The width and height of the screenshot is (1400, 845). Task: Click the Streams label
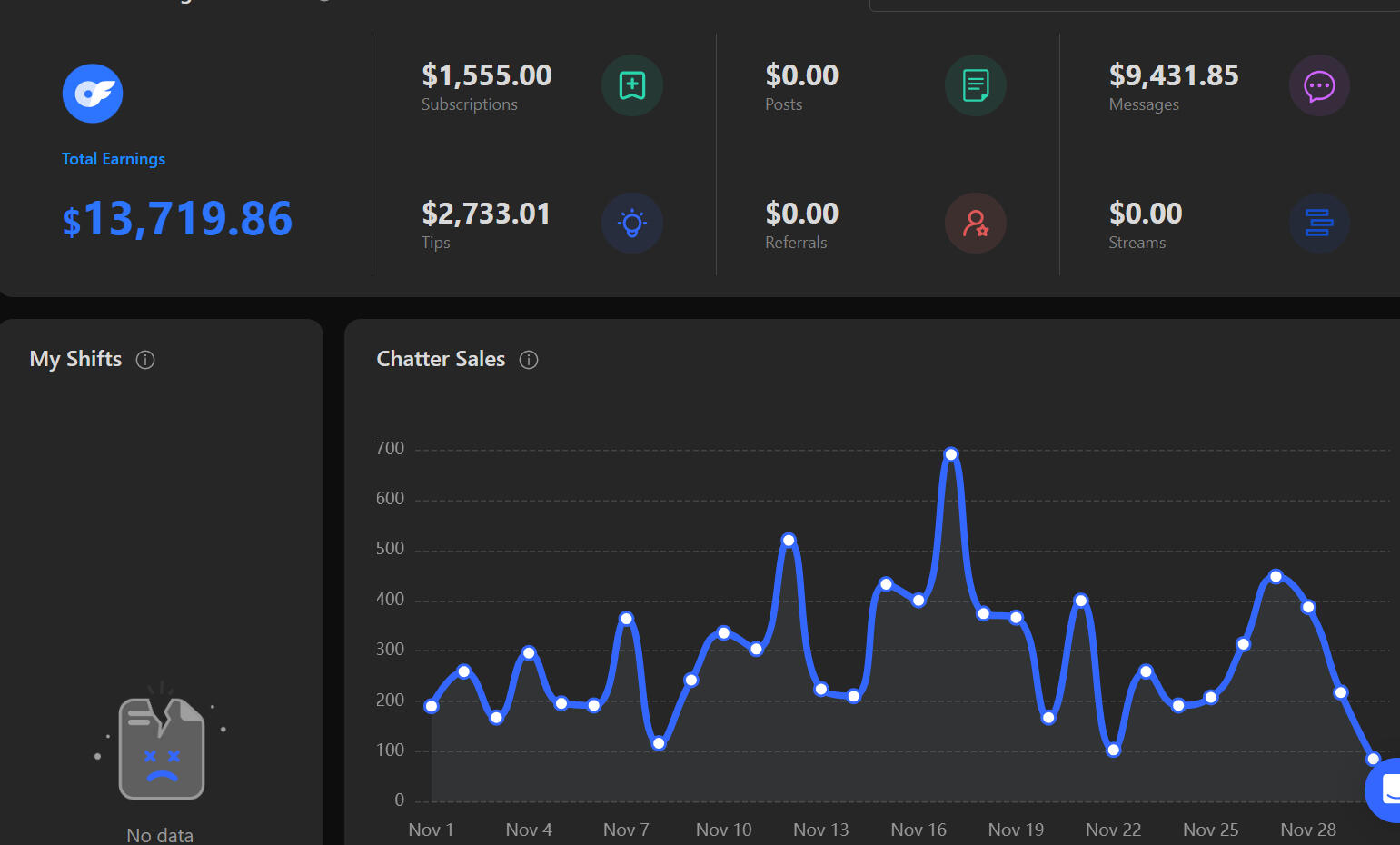pyautogui.click(x=1137, y=243)
